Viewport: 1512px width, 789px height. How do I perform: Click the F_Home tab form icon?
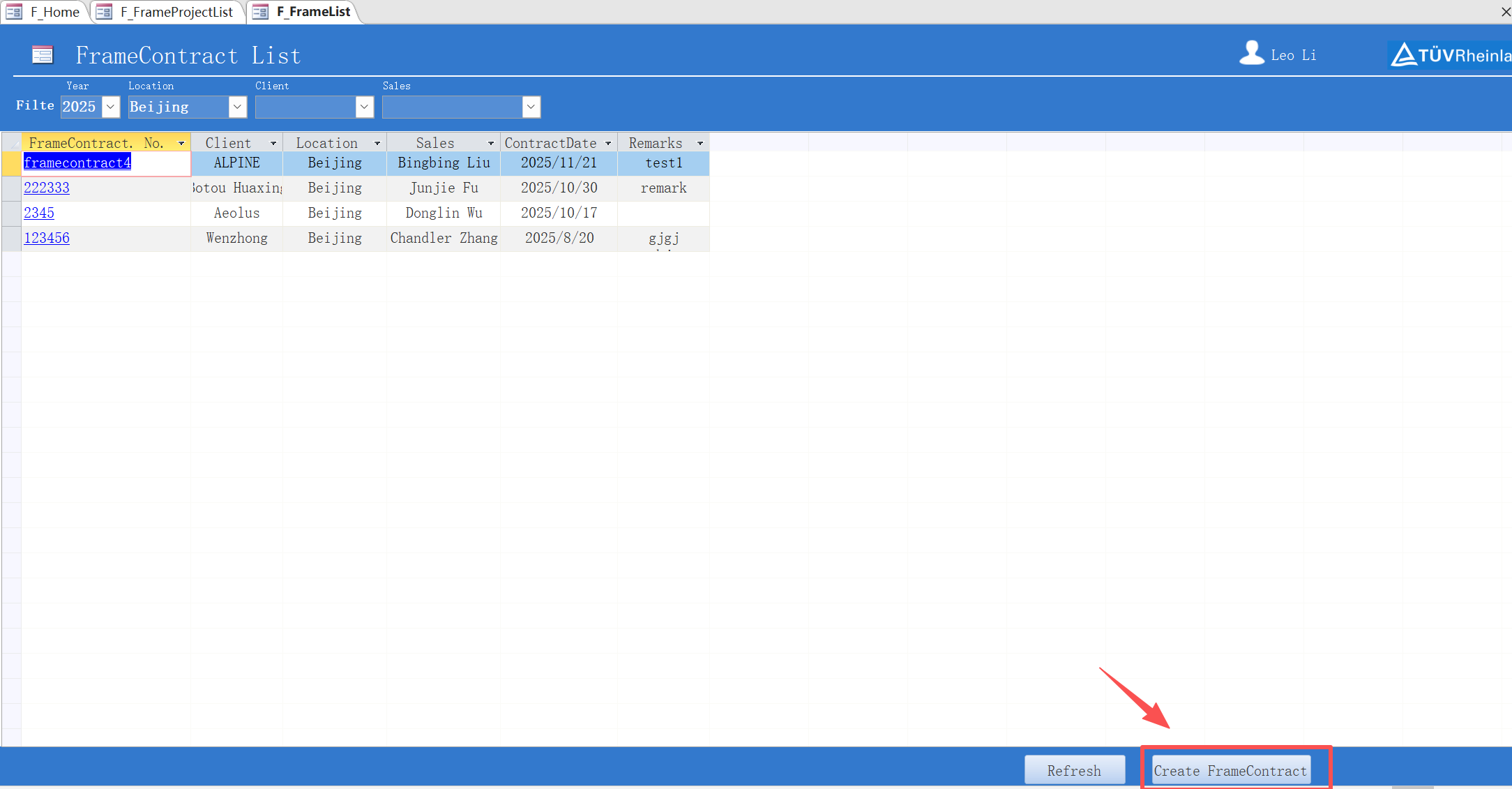pyautogui.click(x=14, y=12)
